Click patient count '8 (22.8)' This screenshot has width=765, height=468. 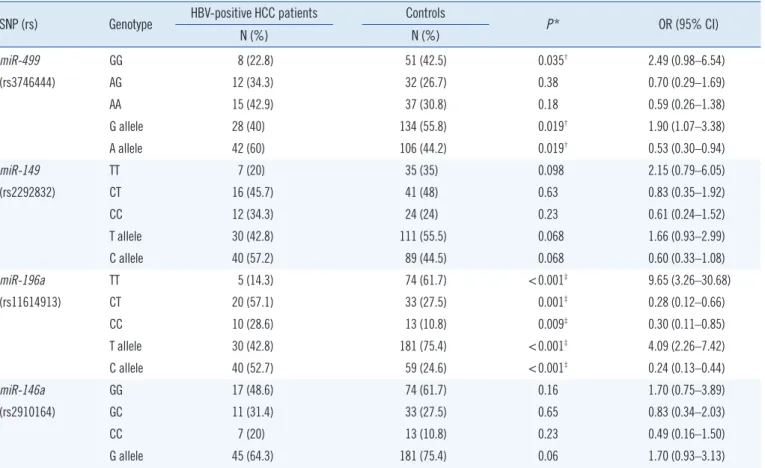coord(255,61)
